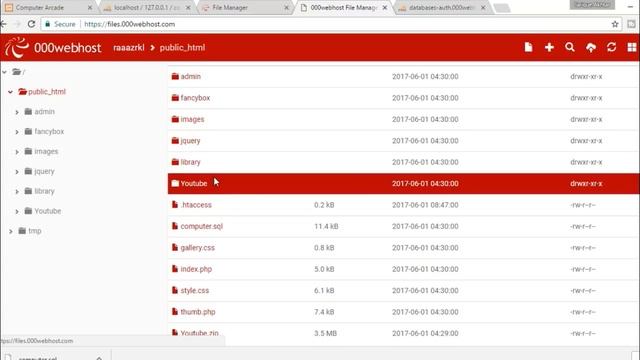
Task: Reload the browser page
Action: point(31,24)
